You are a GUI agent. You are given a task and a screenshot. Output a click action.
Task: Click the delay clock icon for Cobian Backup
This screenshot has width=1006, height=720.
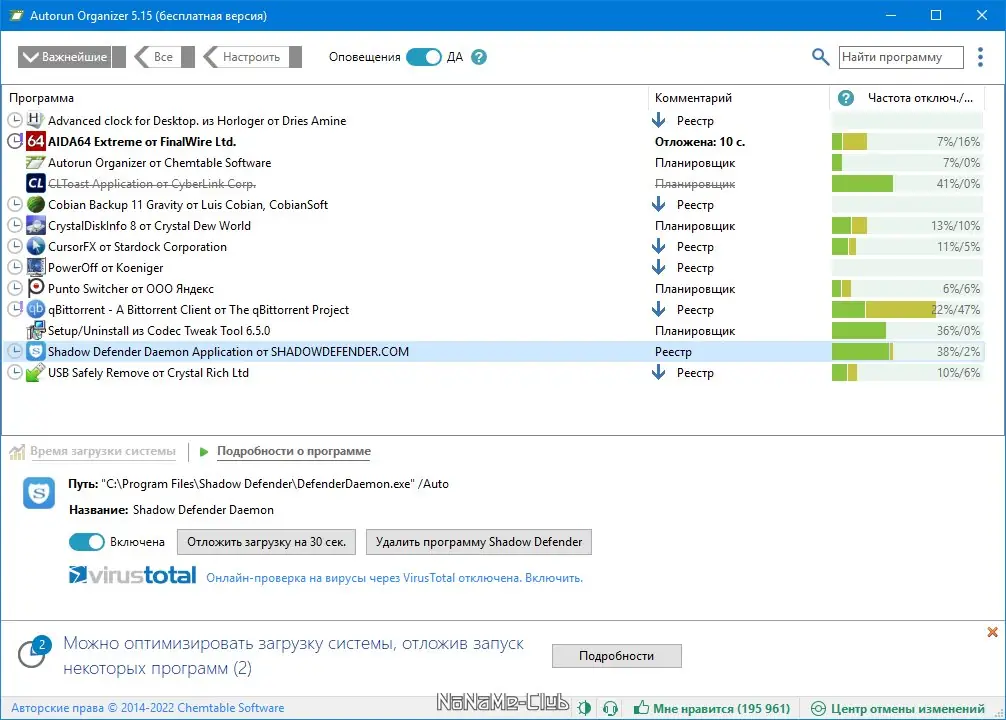(x=15, y=205)
